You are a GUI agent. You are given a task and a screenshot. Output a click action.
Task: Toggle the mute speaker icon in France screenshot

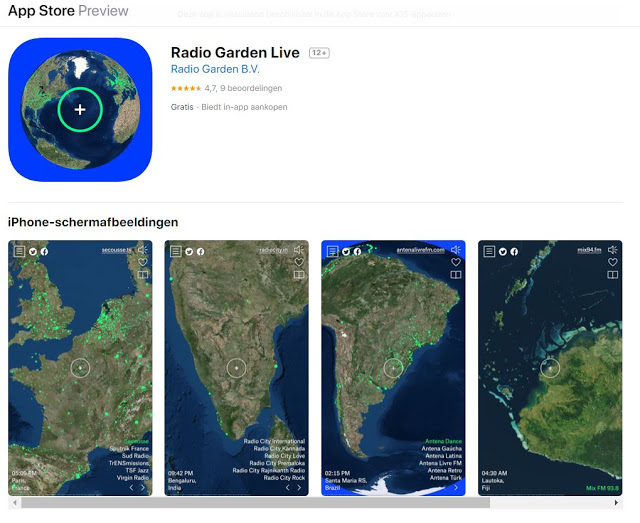coord(142,249)
